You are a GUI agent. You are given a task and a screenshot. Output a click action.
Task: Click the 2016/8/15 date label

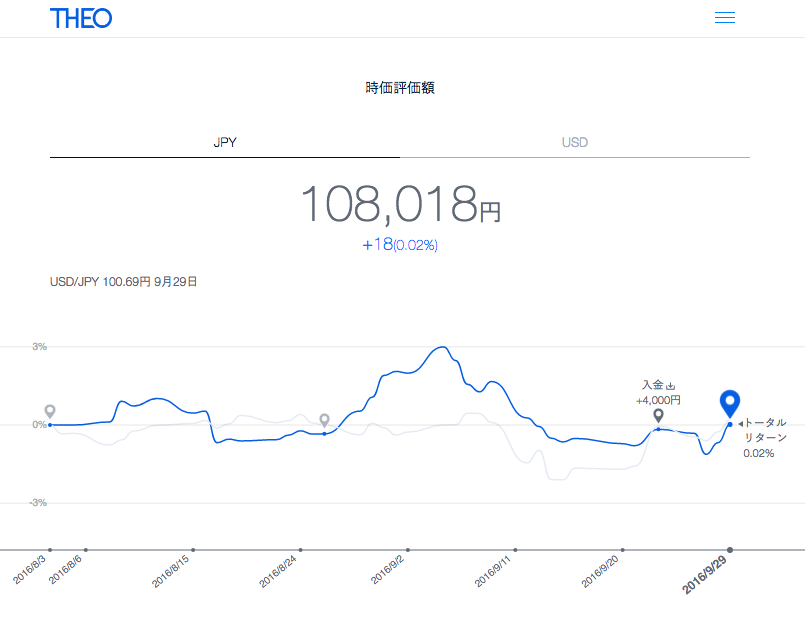click(170, 571)
